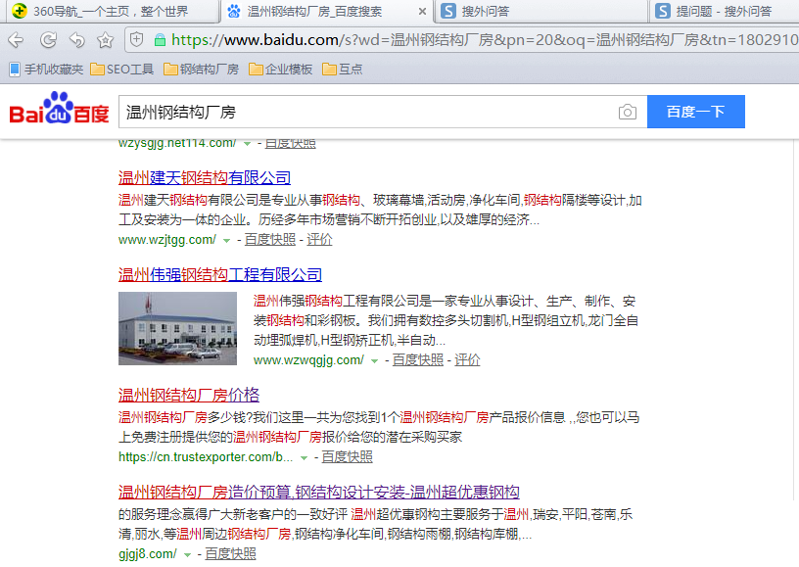Viewport: 799px width, 567px height.
Task: Expand dropdown arrow beside wzysgjg.net114.com
Action: 247,144
